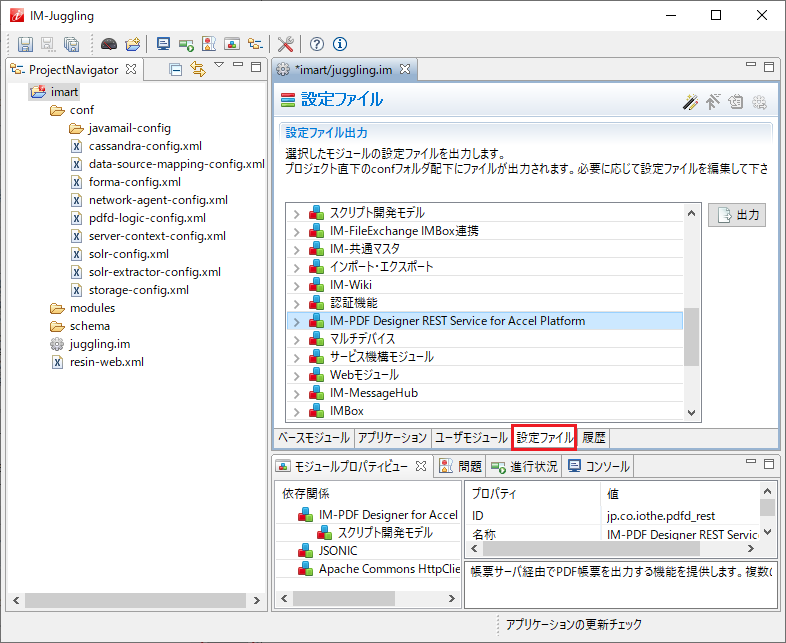Expand IM-PDF Designer REST Service row
The width and height of the screenshot is (786, 643).
296,322
